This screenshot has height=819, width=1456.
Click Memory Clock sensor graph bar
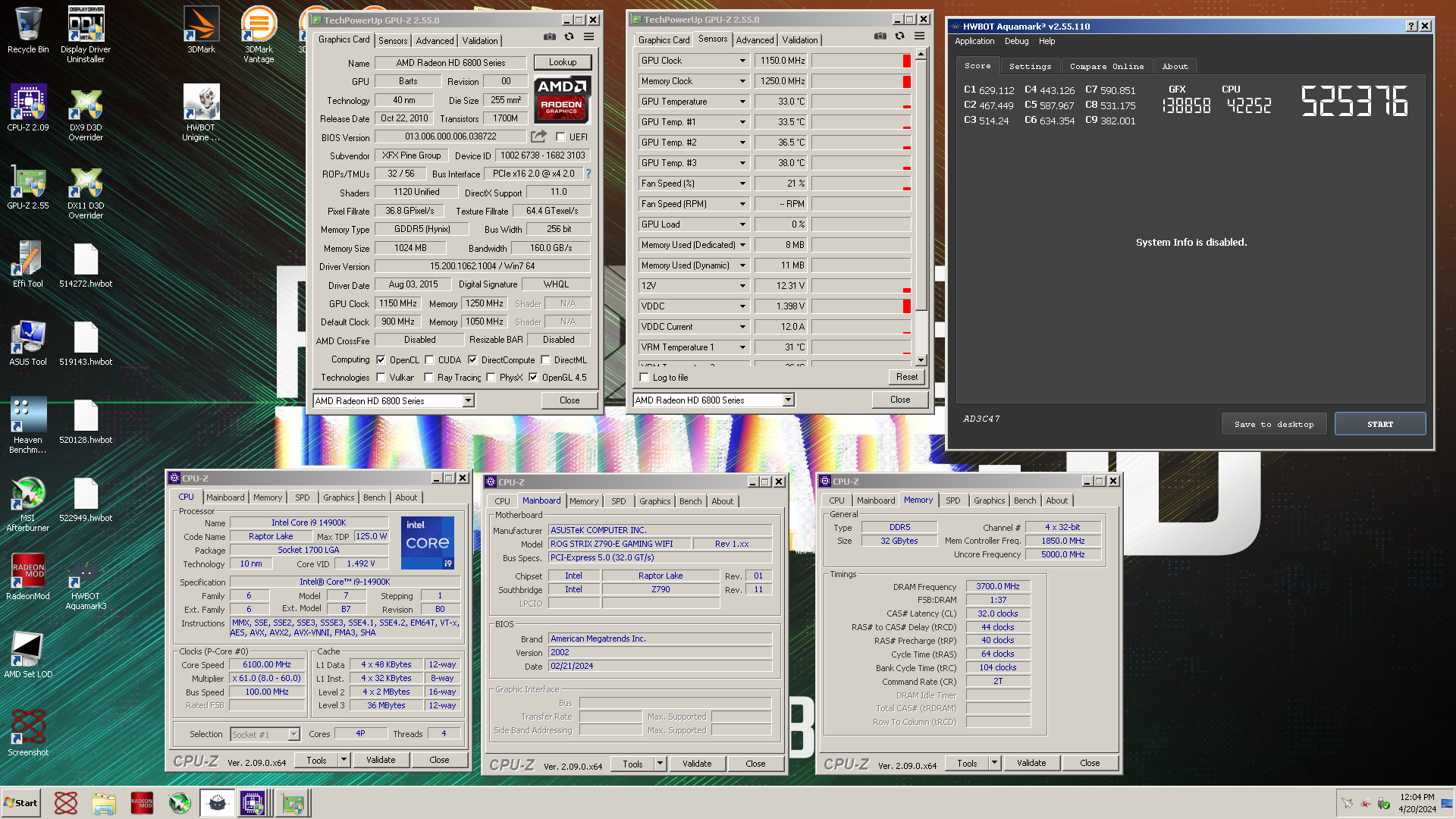(x=861, y=81)
